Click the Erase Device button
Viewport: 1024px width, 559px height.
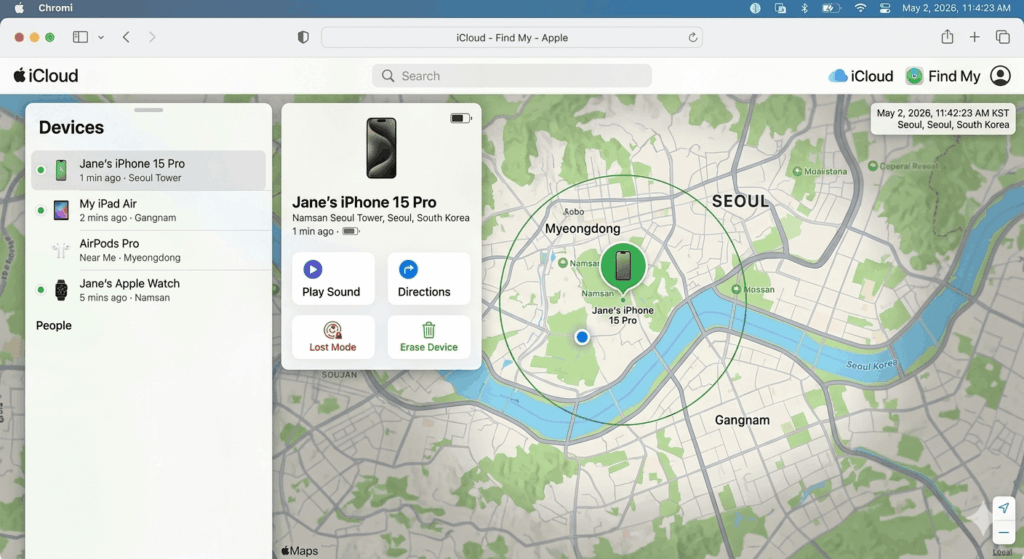429,337
